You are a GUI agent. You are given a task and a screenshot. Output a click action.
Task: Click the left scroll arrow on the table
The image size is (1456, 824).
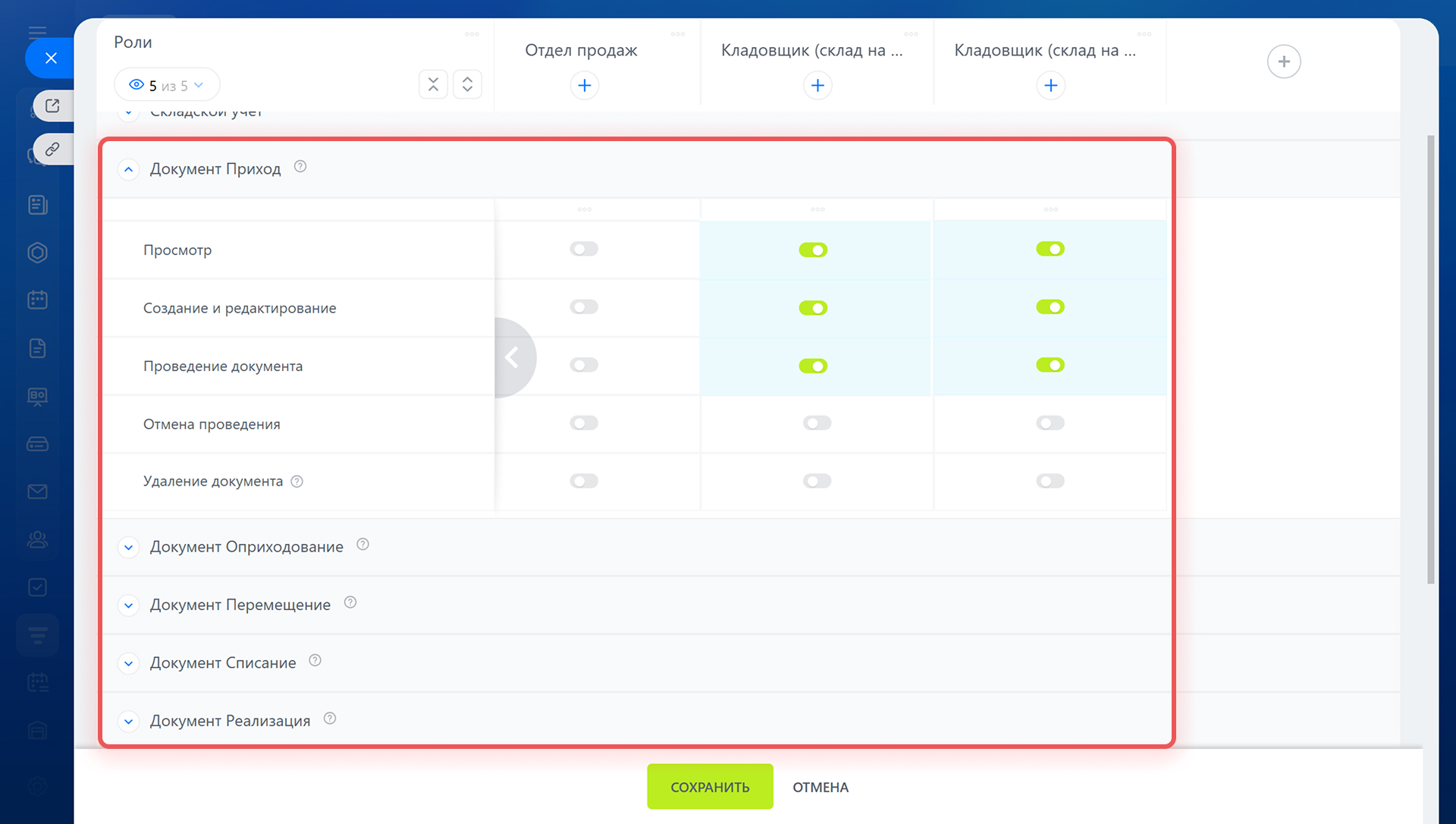pyautogui.click(x=513, y=357)
